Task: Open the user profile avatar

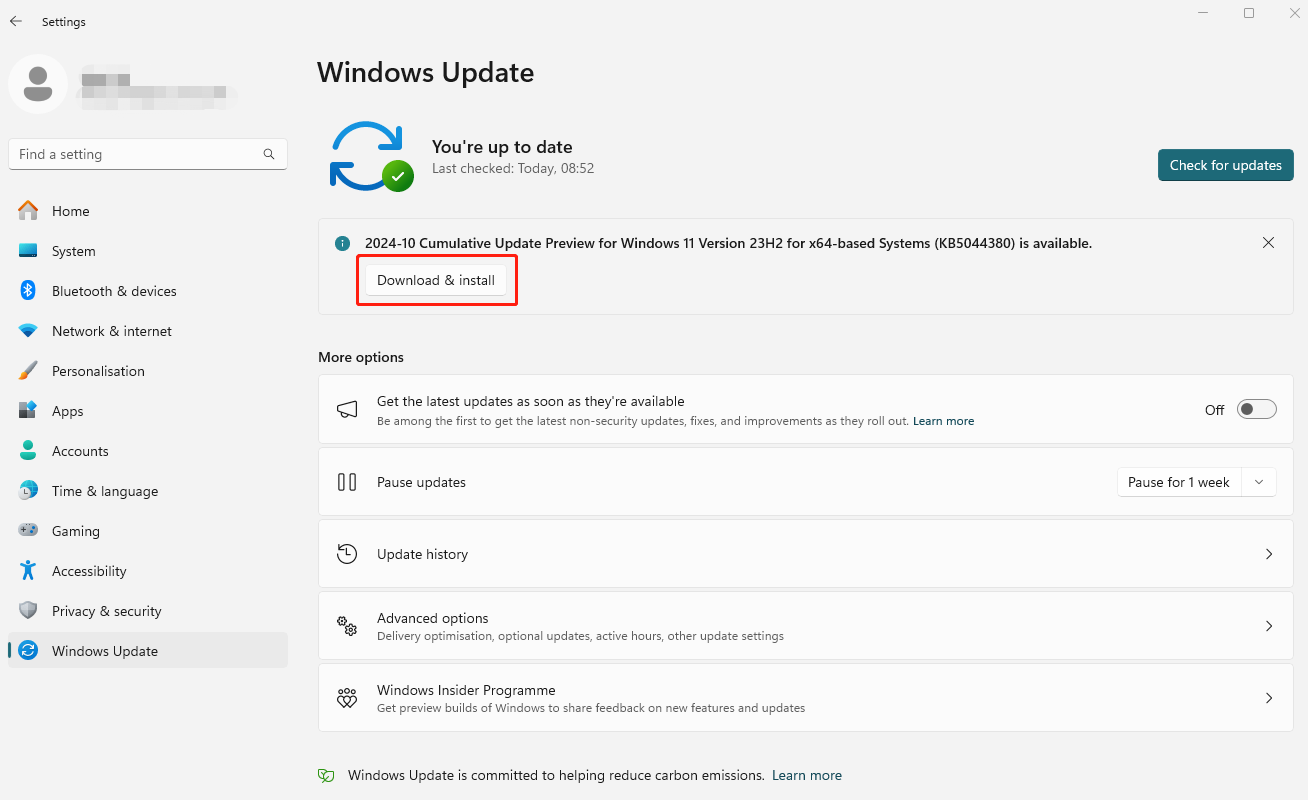Action: point(38,83)
